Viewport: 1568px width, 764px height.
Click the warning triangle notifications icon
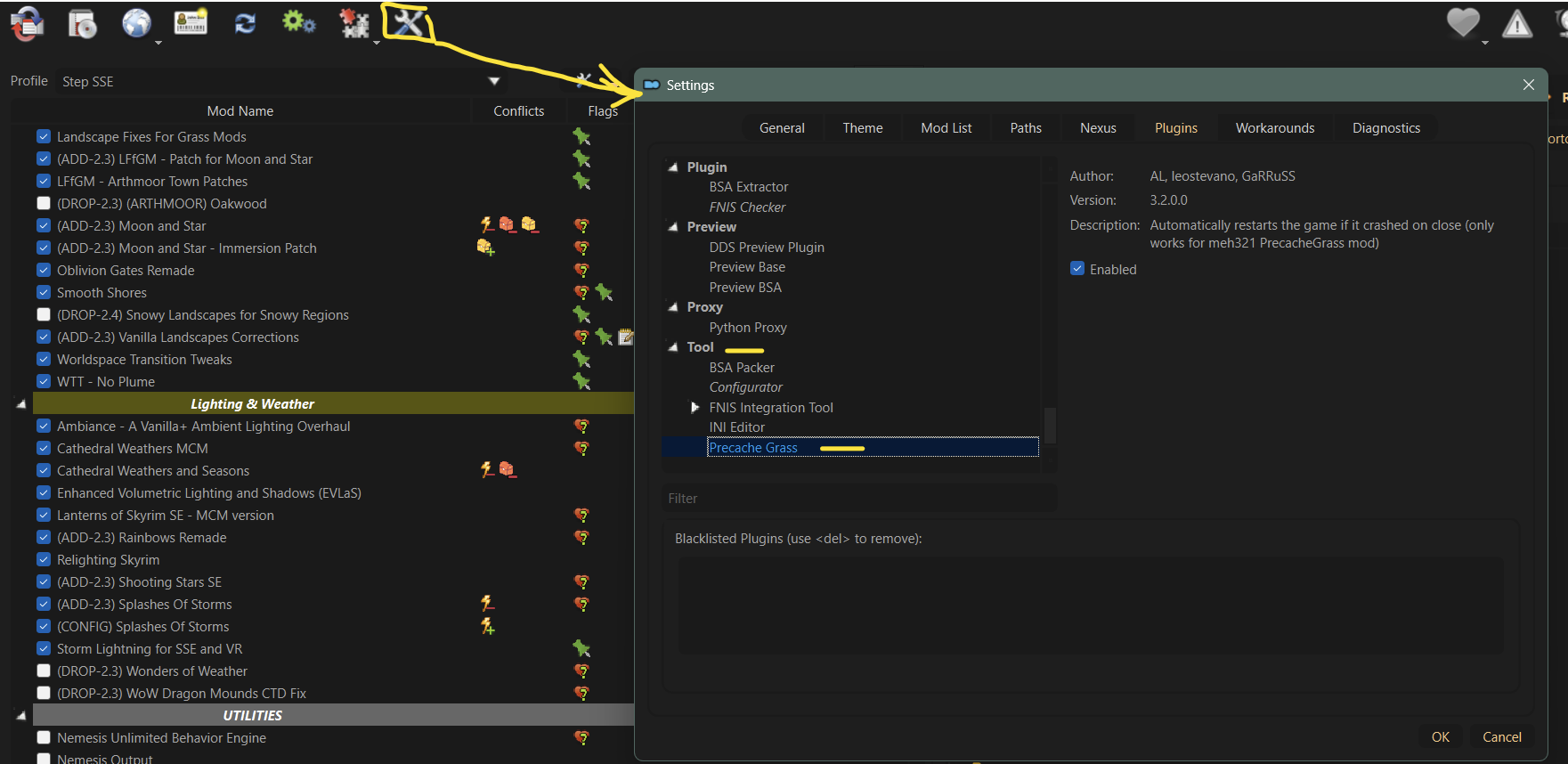pos(1516,25)
